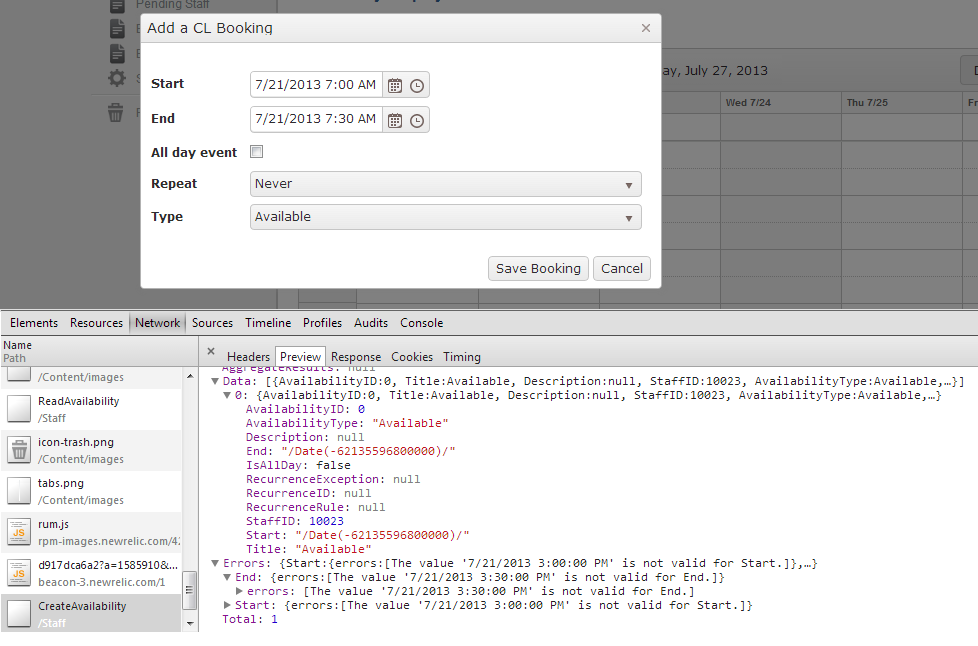Open time picker for End field
The height and width of the screenshot is (646, 978).
coord(417,120)
